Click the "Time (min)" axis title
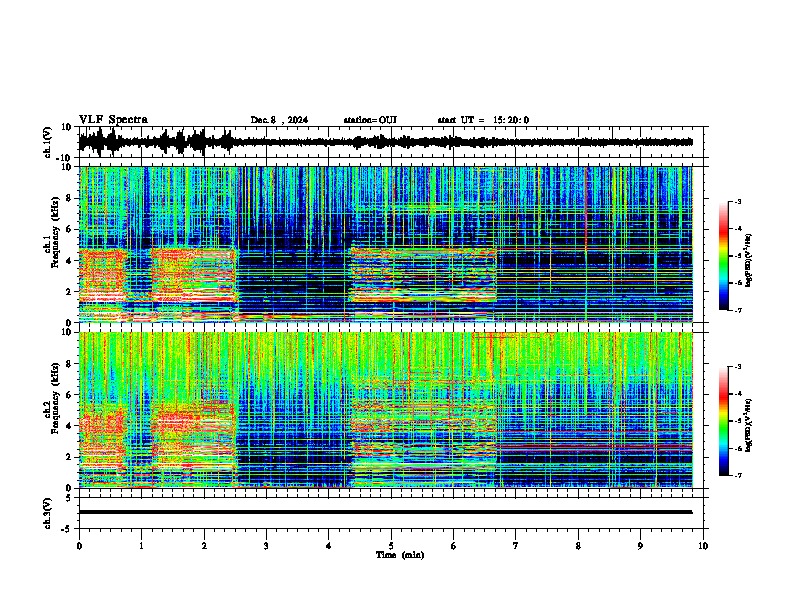This screenshot has width=792, height=612. [x=400, y=555]
